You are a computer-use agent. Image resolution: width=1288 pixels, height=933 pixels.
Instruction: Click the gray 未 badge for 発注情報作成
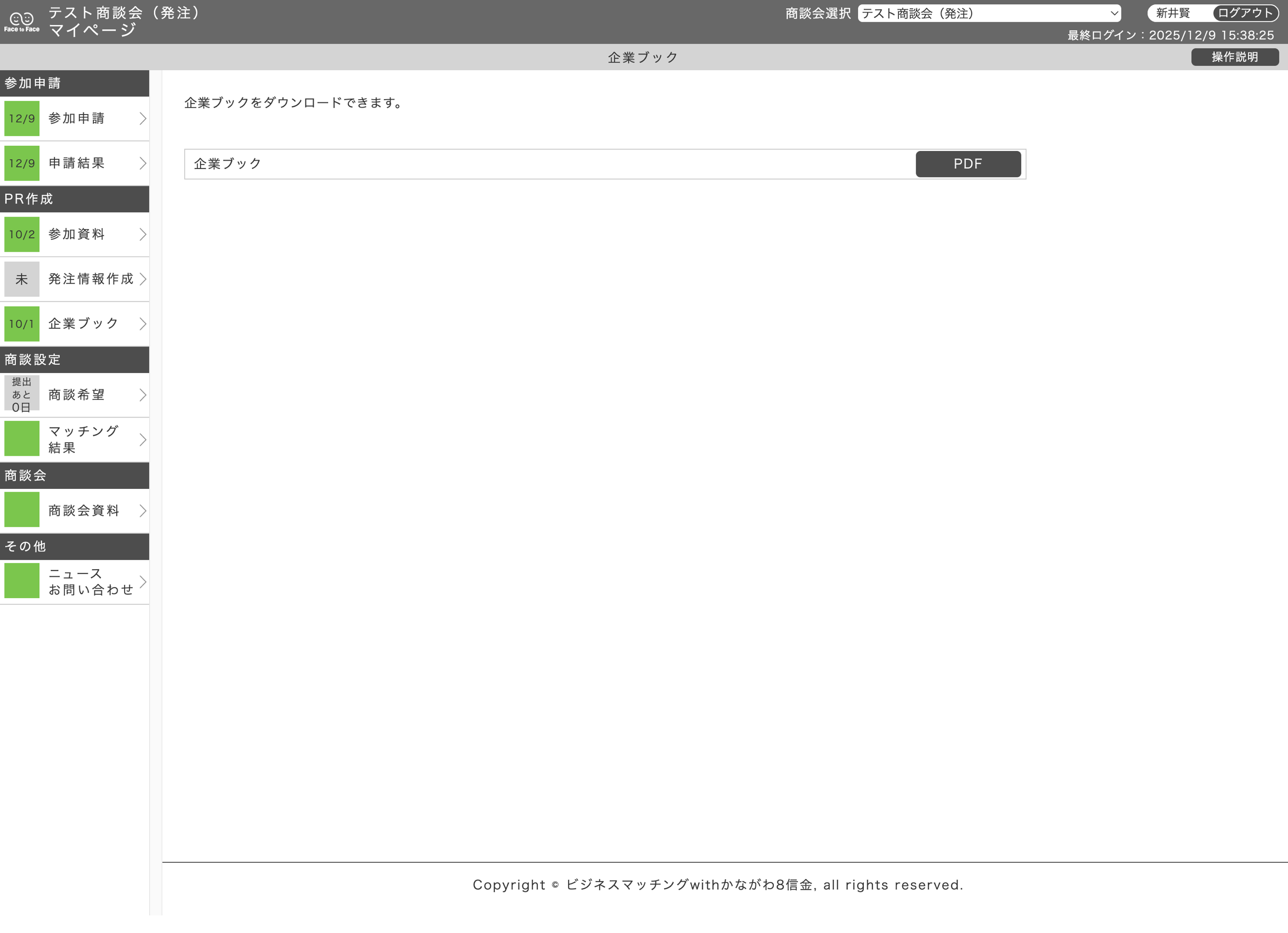(x=22, y=279)
